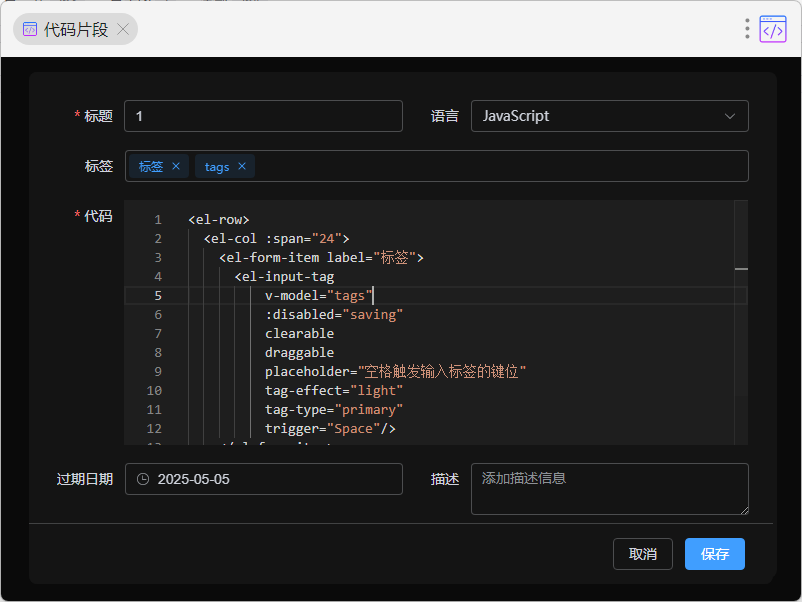The image size is (802, 602).
Task: Click the 代码片段 tab icon
Action: click(x=30, y=29)
